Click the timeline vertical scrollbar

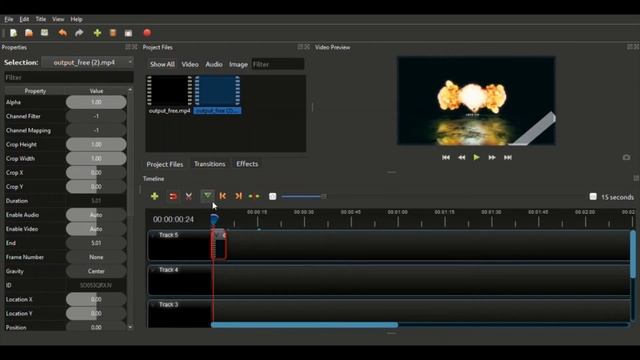point(633,254)
